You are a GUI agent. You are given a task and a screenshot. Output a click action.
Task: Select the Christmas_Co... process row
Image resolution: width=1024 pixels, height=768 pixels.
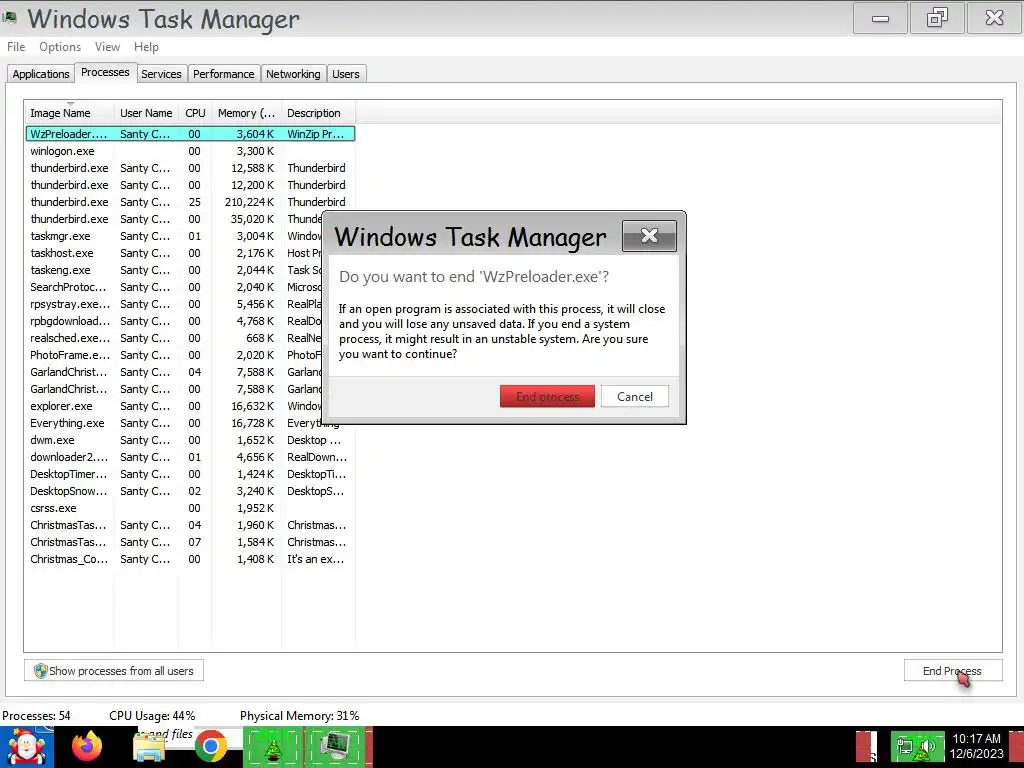pos(190,558)
